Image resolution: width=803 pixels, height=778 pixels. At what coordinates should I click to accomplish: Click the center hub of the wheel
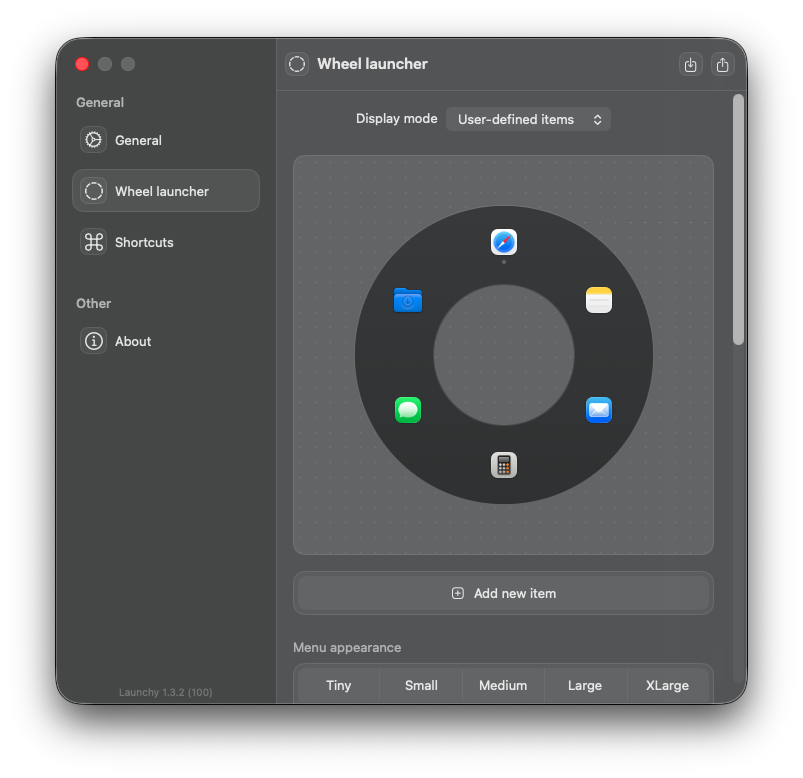coord(504,355)
